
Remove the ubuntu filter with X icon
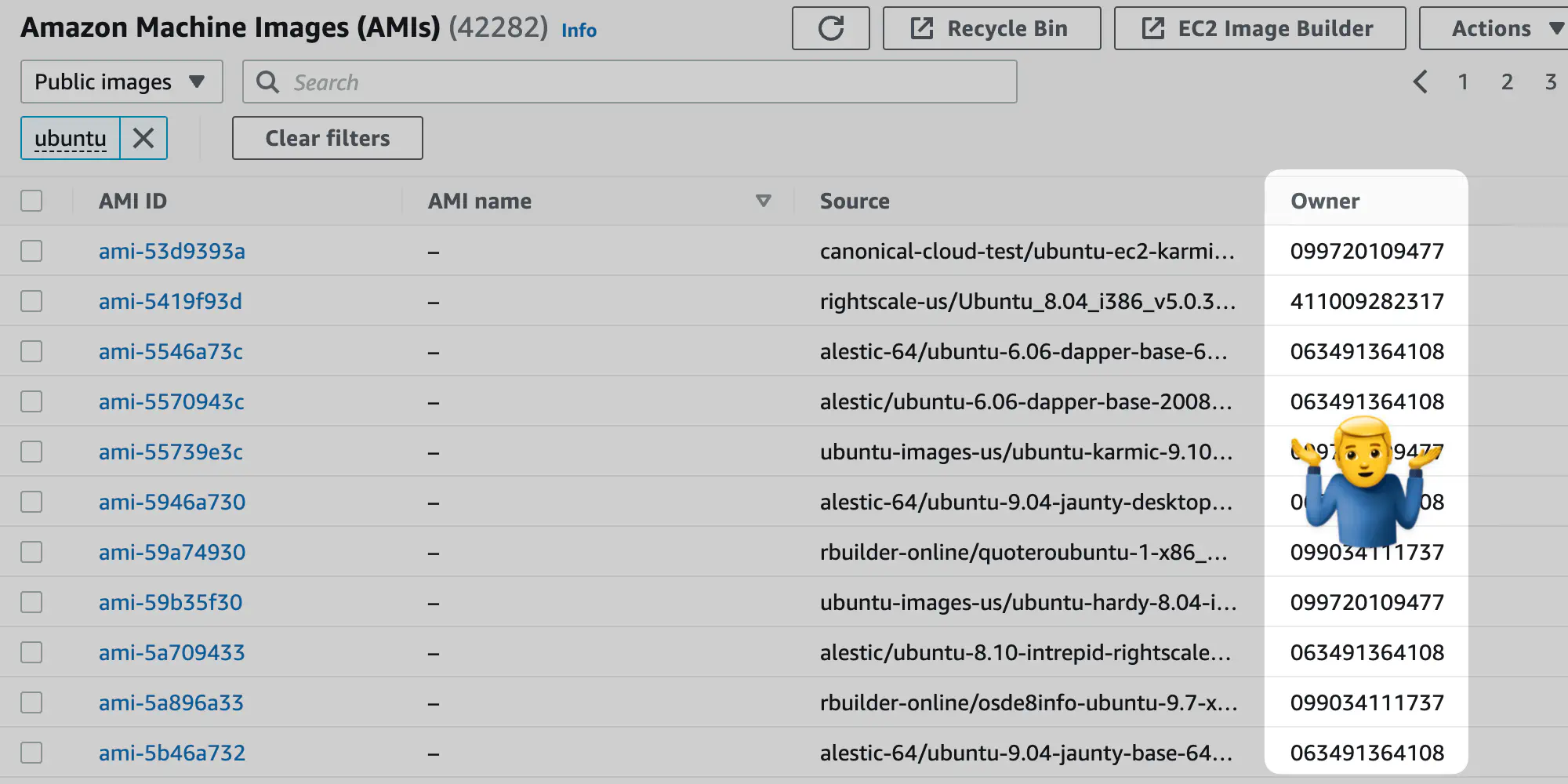point(143,139)
